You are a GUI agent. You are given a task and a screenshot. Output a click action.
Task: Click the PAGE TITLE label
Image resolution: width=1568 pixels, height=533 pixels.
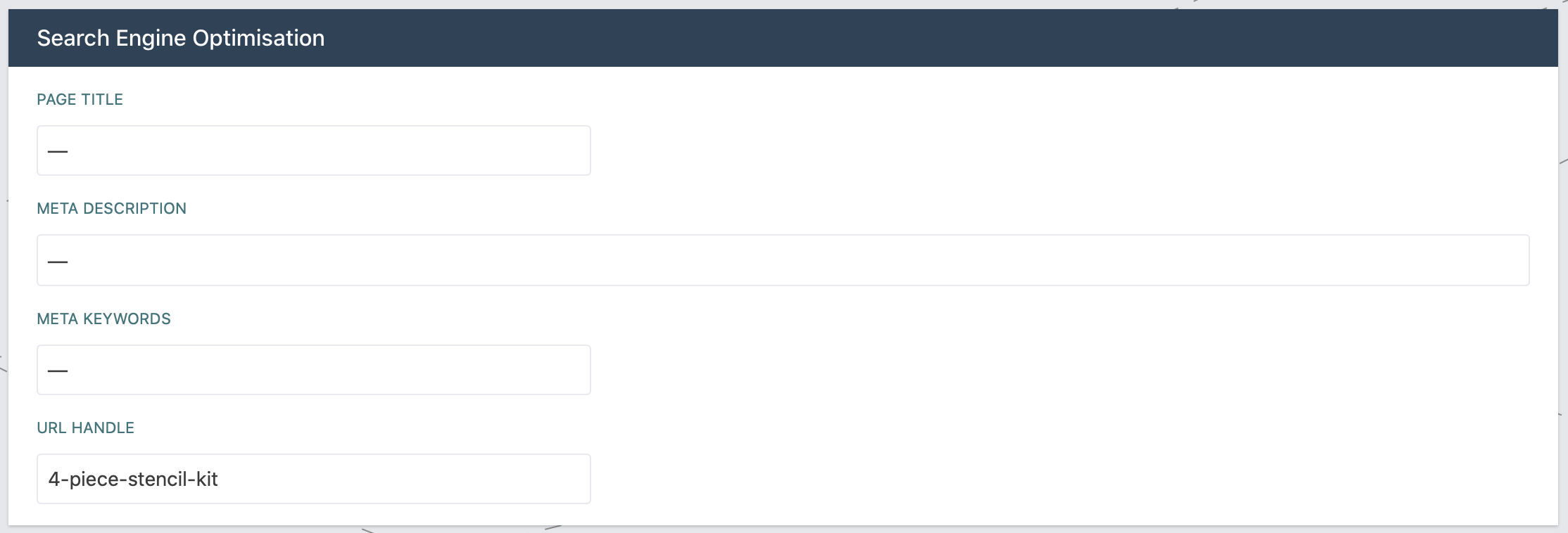(80, 100)
